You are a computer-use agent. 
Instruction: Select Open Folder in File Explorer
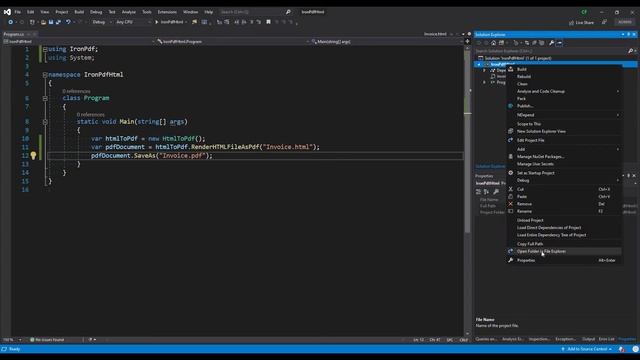[564, 251]
